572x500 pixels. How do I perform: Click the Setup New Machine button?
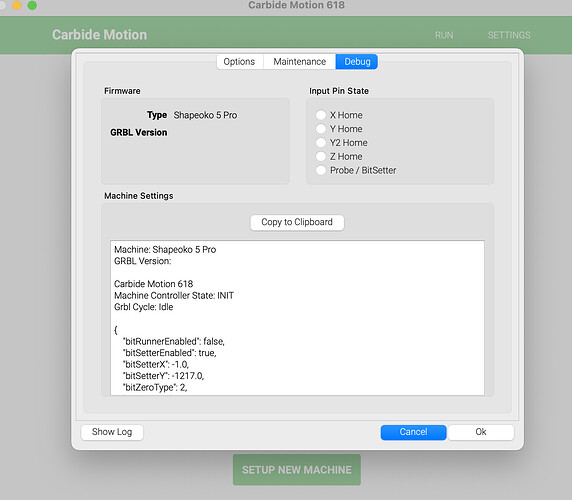point(297,470)
